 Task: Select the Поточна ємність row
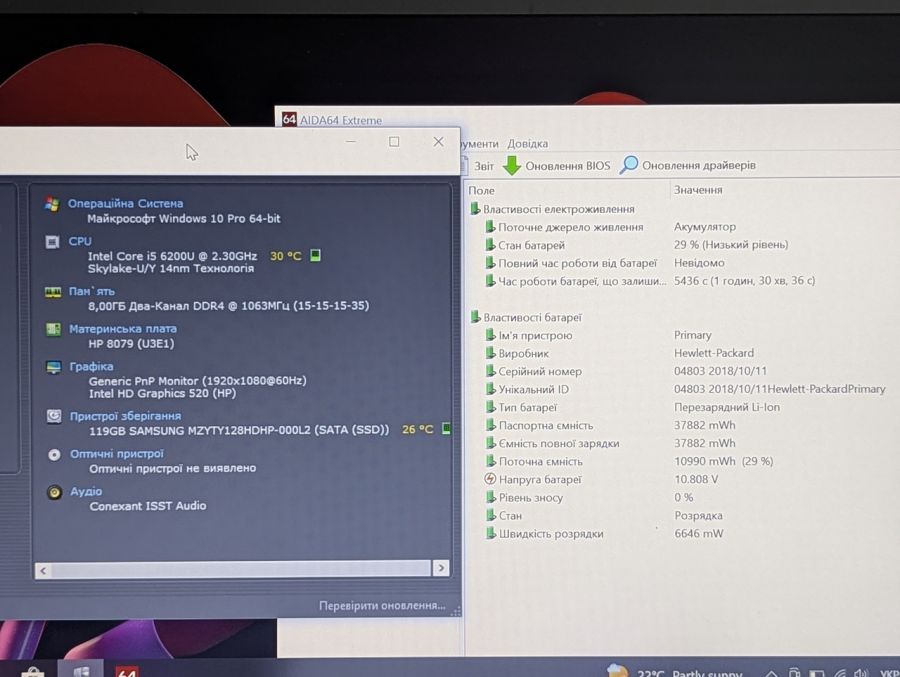point(683,462)
